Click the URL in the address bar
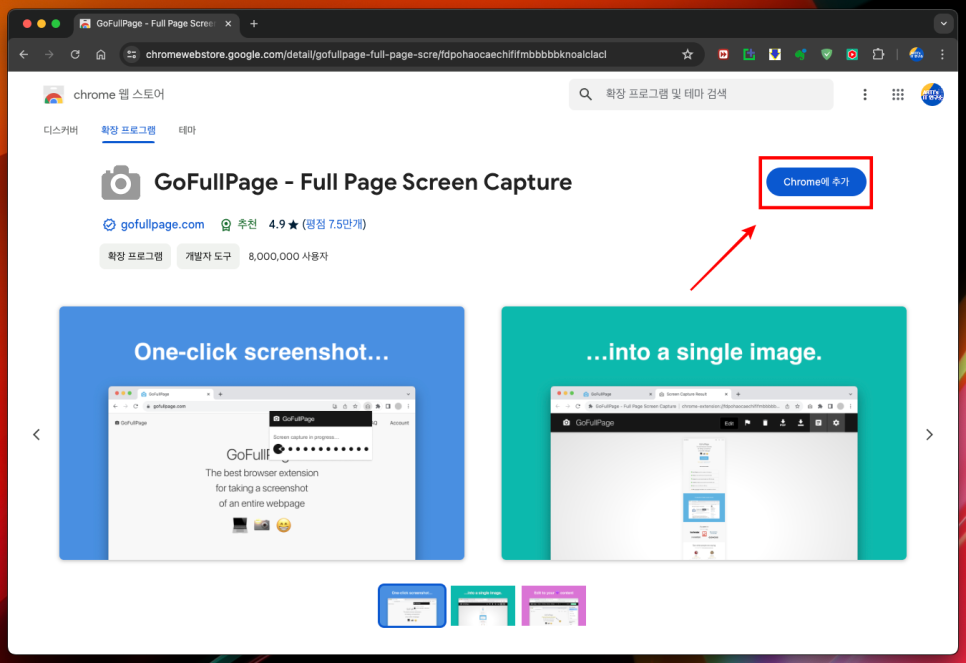Viewport: 966px width, 663px height. (376, 54)
